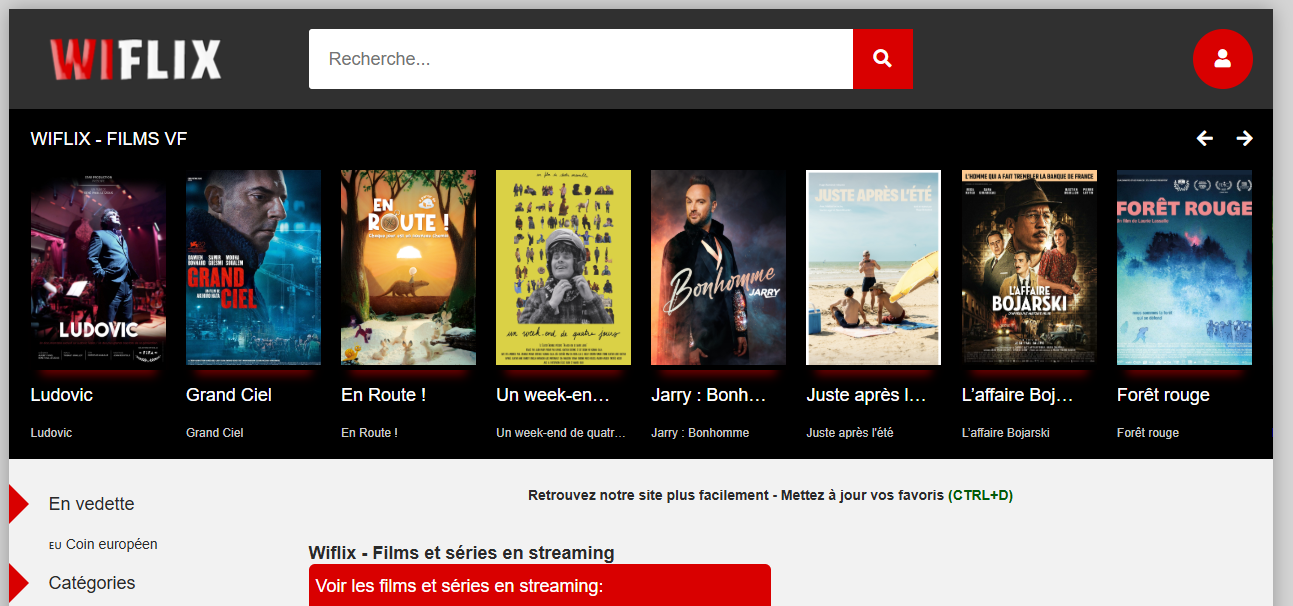Expand the Catégories section
The height and width of the screenshot is (606, 1293).
[x=91, y=583]
